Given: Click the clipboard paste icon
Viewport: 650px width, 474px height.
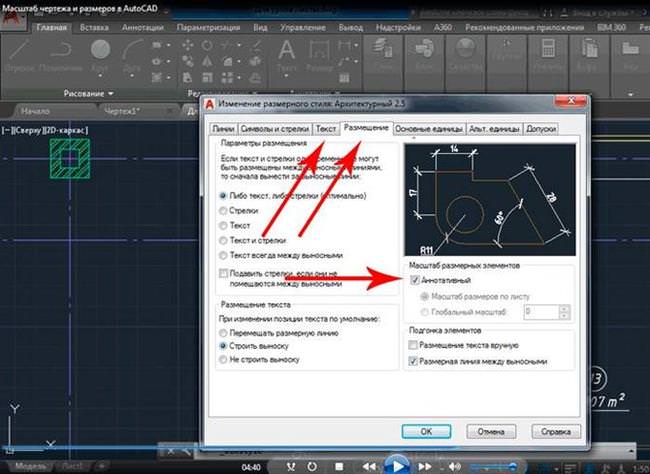Looking at the screenshot, I should tap(589, 48).
